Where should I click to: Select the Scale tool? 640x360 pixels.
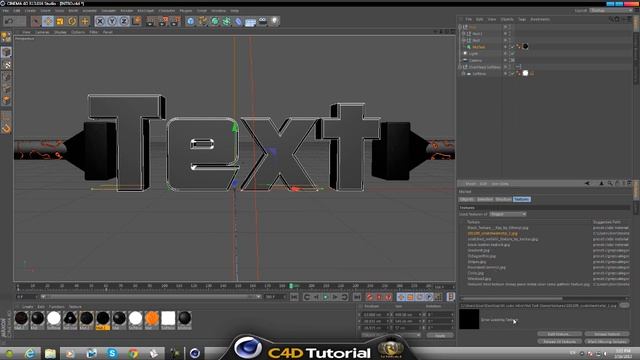click(x=60, y=21)
